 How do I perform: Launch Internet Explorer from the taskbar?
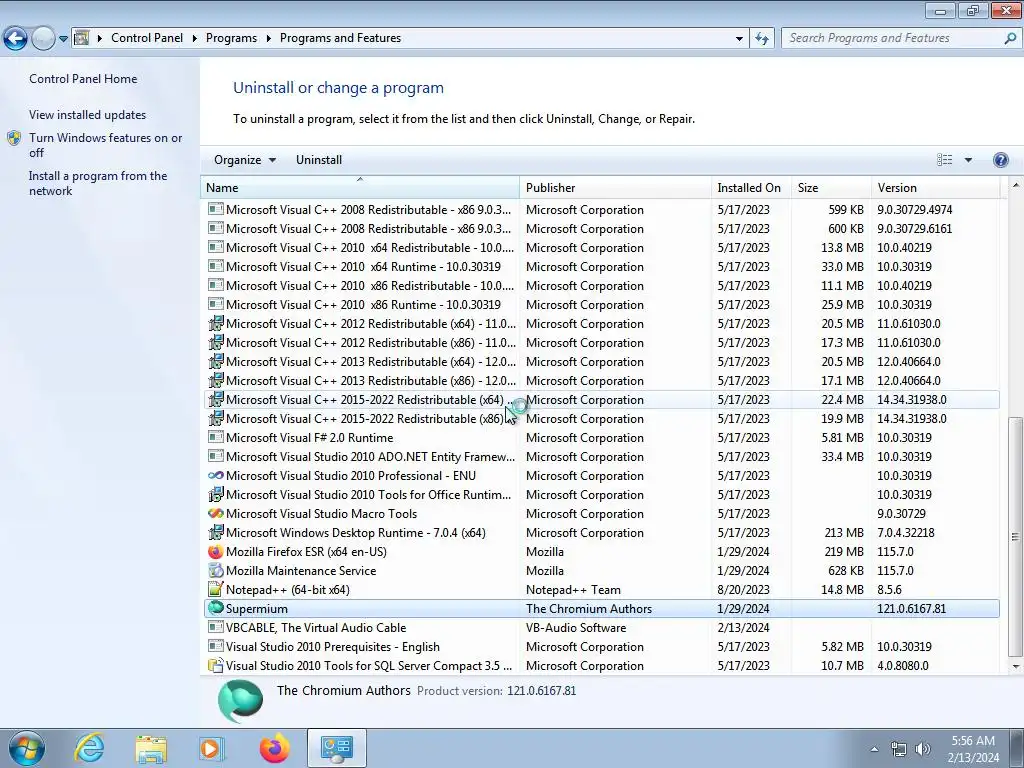(89, 748)
